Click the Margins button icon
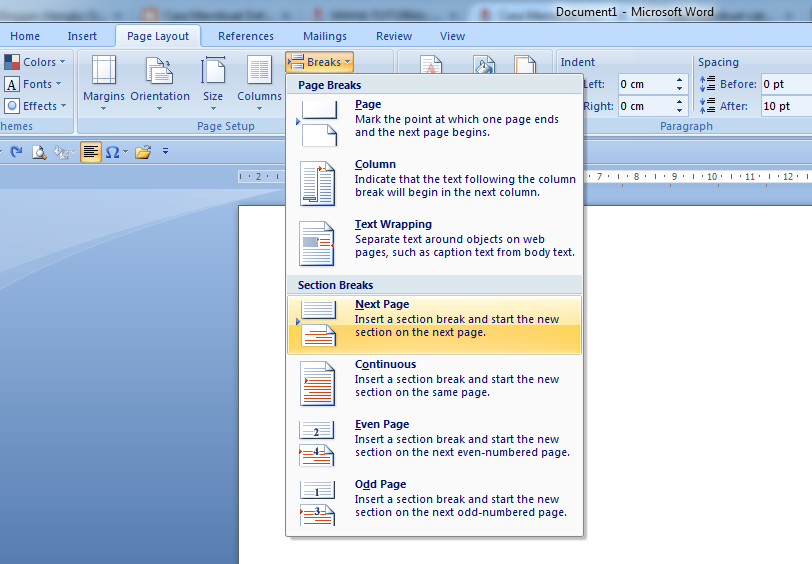 [104, 70]
